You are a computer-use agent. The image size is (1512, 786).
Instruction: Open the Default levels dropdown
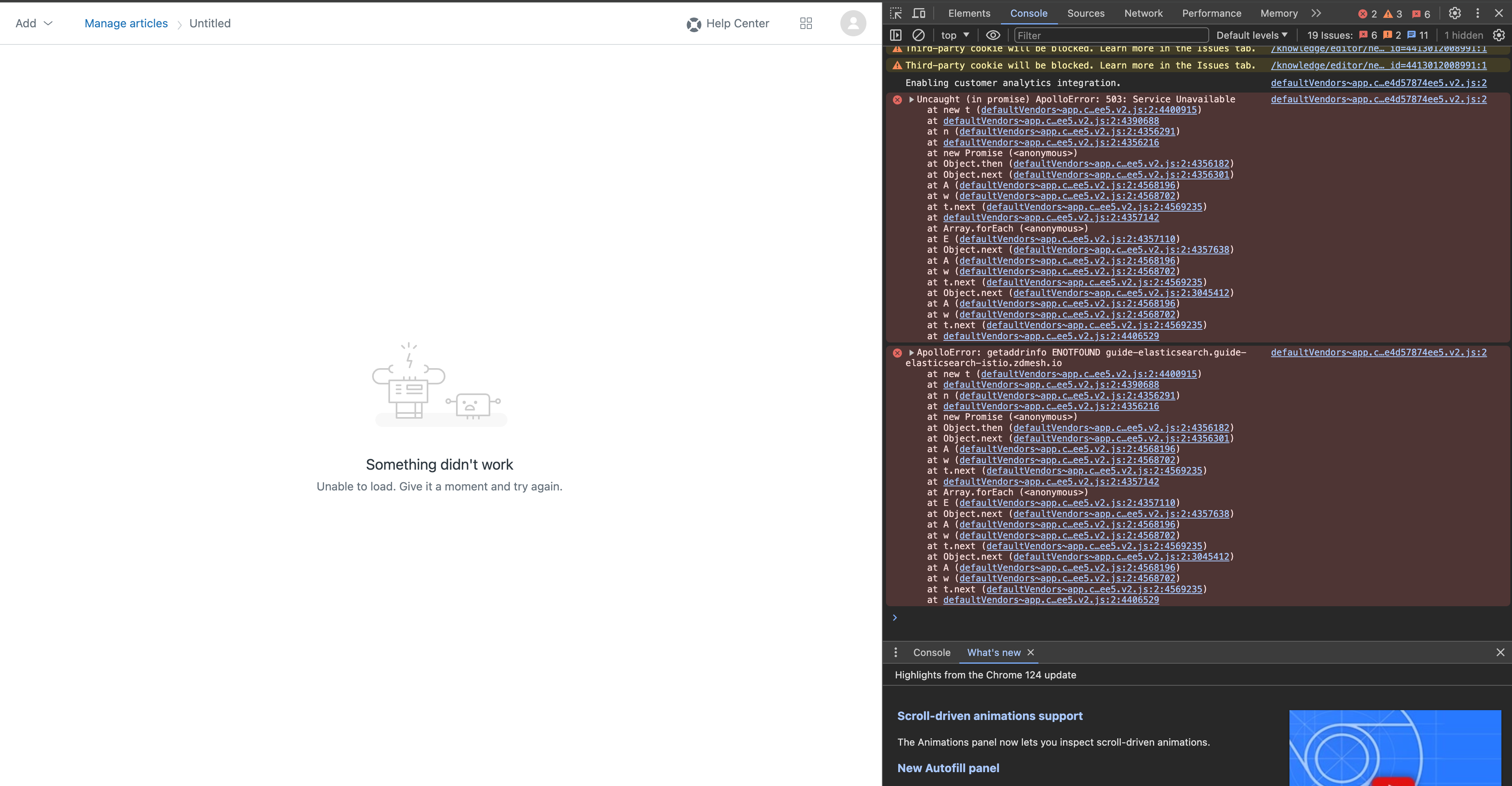(x=1252, y=35)
